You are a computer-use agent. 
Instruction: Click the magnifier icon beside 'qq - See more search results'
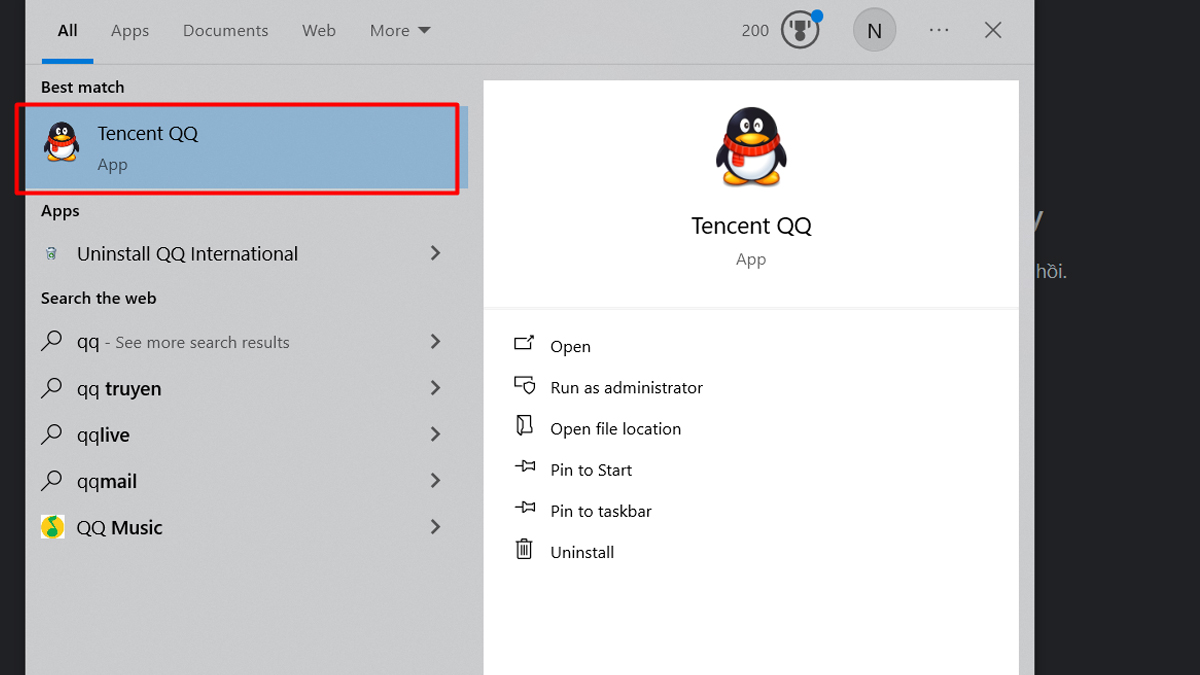pyautogui.click(x=51, y=341)
